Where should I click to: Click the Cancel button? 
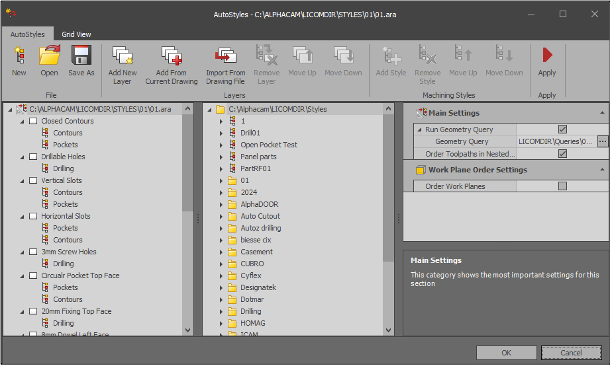click(571, 353)
